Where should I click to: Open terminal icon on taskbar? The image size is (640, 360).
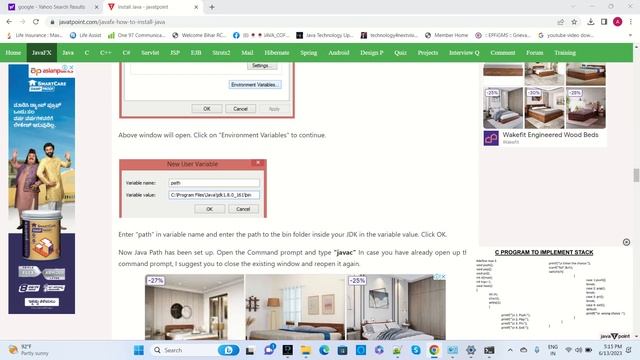pos(489,350)
